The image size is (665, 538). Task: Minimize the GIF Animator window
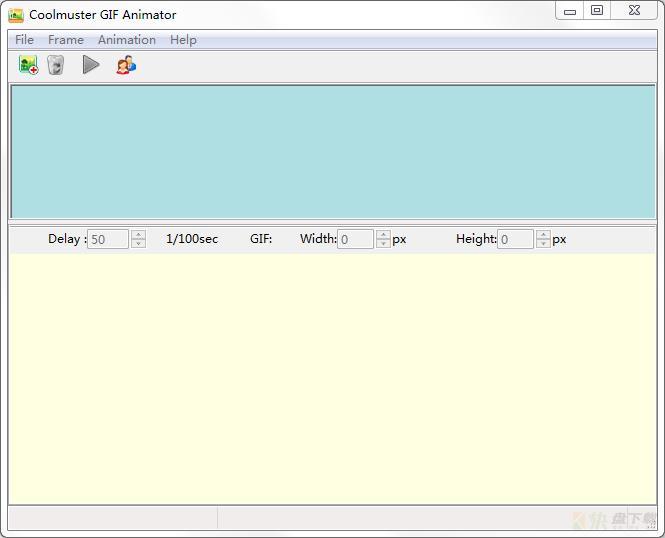(x=570, y=11)
